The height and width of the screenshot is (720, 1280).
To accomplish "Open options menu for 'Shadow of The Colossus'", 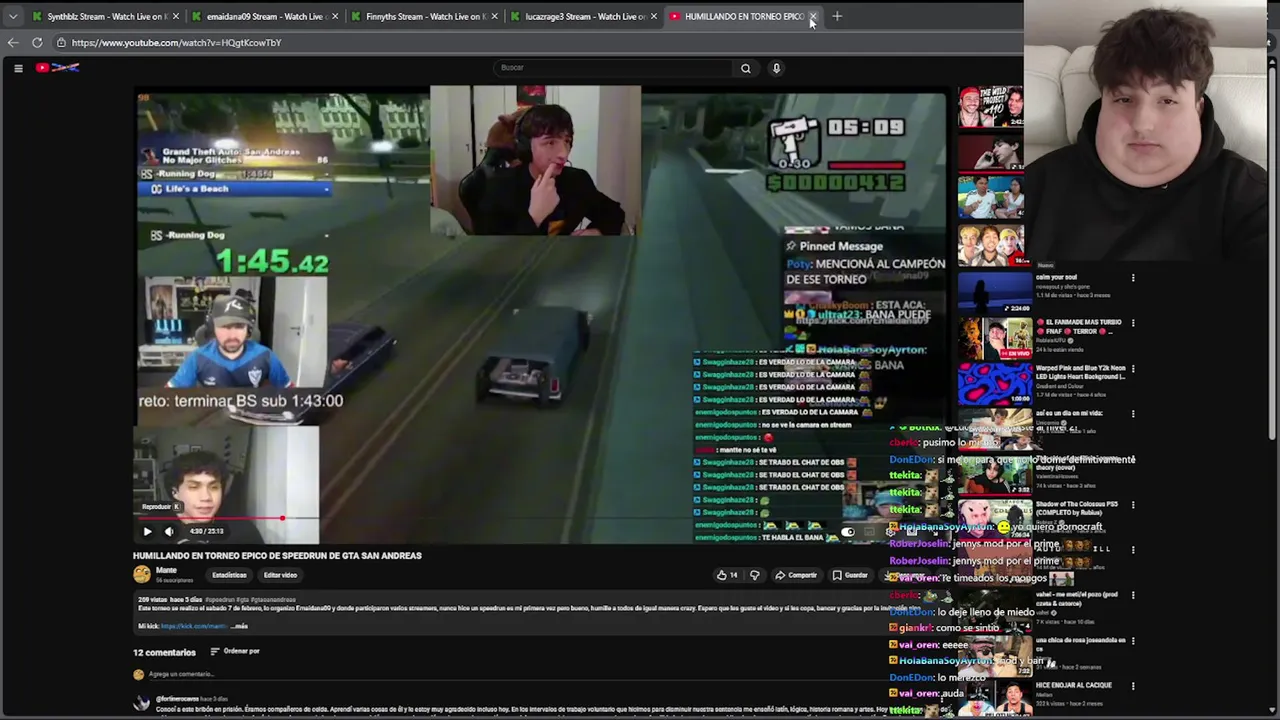I will [x=1133, y=505].
